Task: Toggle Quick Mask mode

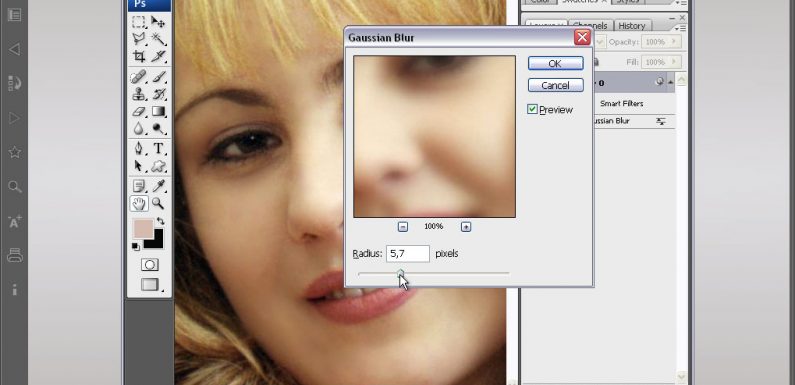Action: pyautogui.click(x=150, y=265)
